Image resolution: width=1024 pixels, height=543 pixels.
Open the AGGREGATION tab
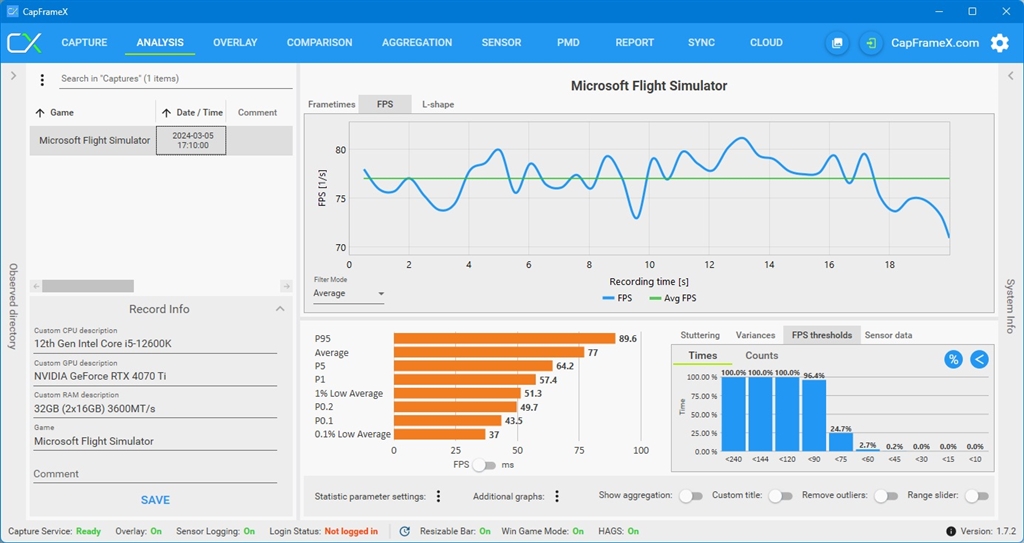[x=417, y=42]
